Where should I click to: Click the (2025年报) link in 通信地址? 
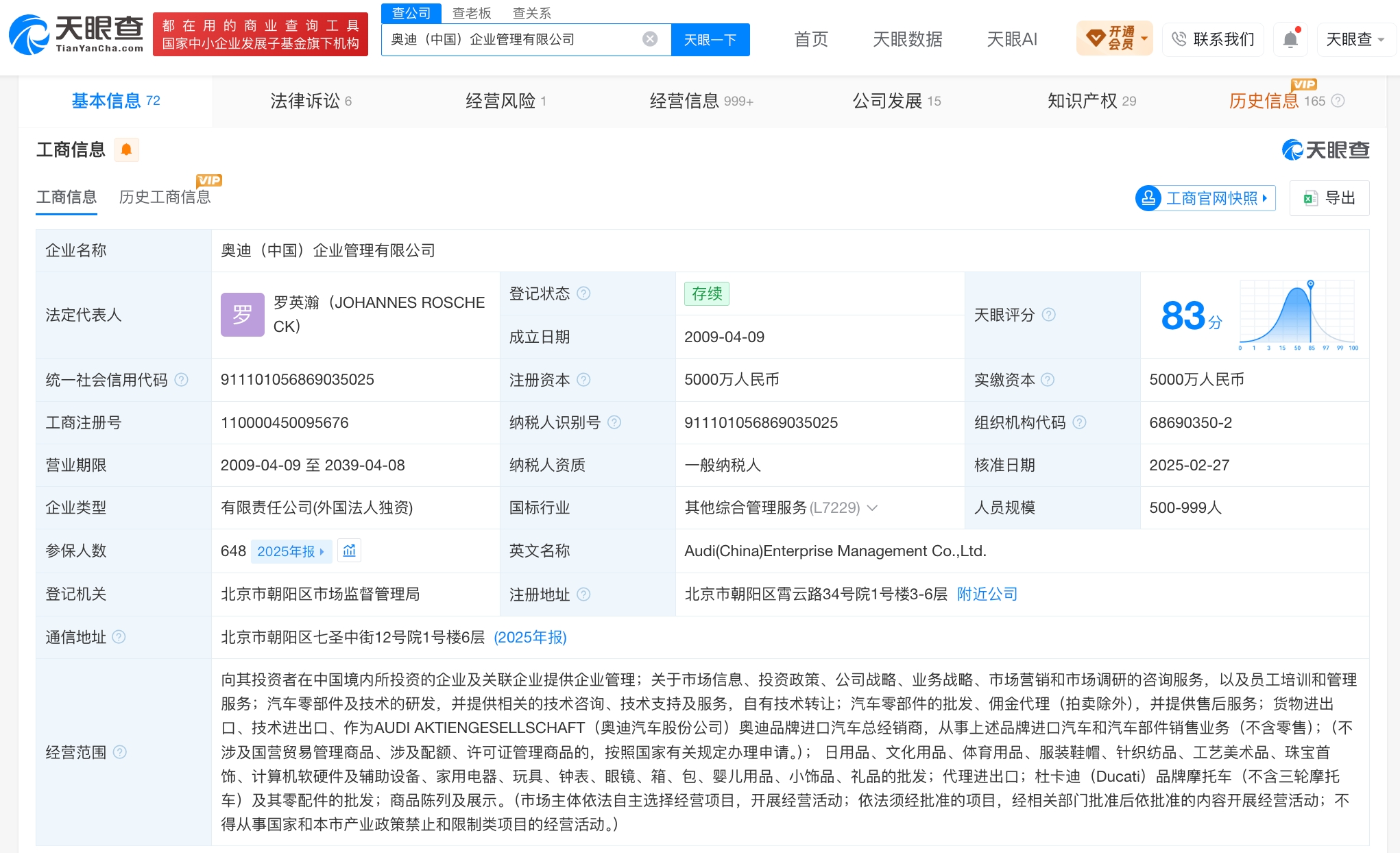530,637
